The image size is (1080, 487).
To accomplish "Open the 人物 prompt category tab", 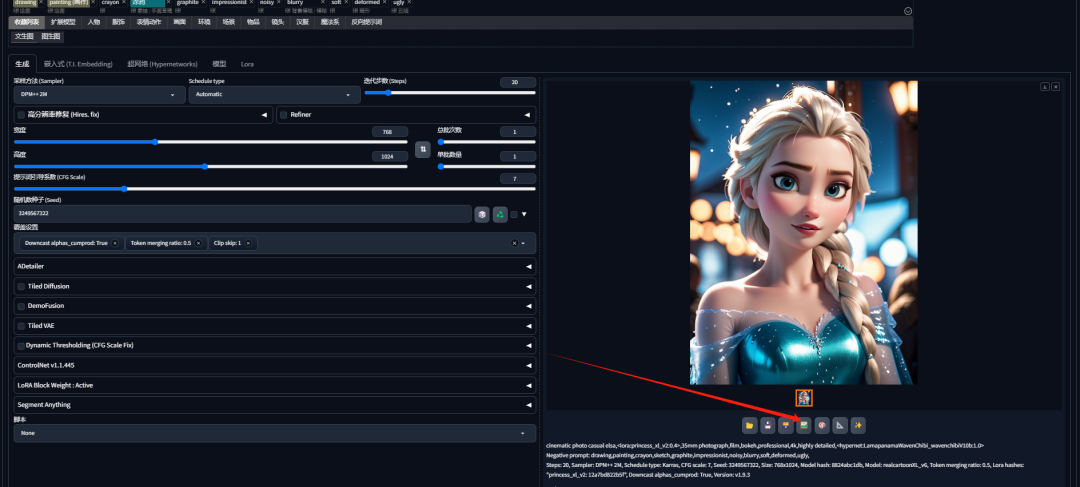I will 94,22.
